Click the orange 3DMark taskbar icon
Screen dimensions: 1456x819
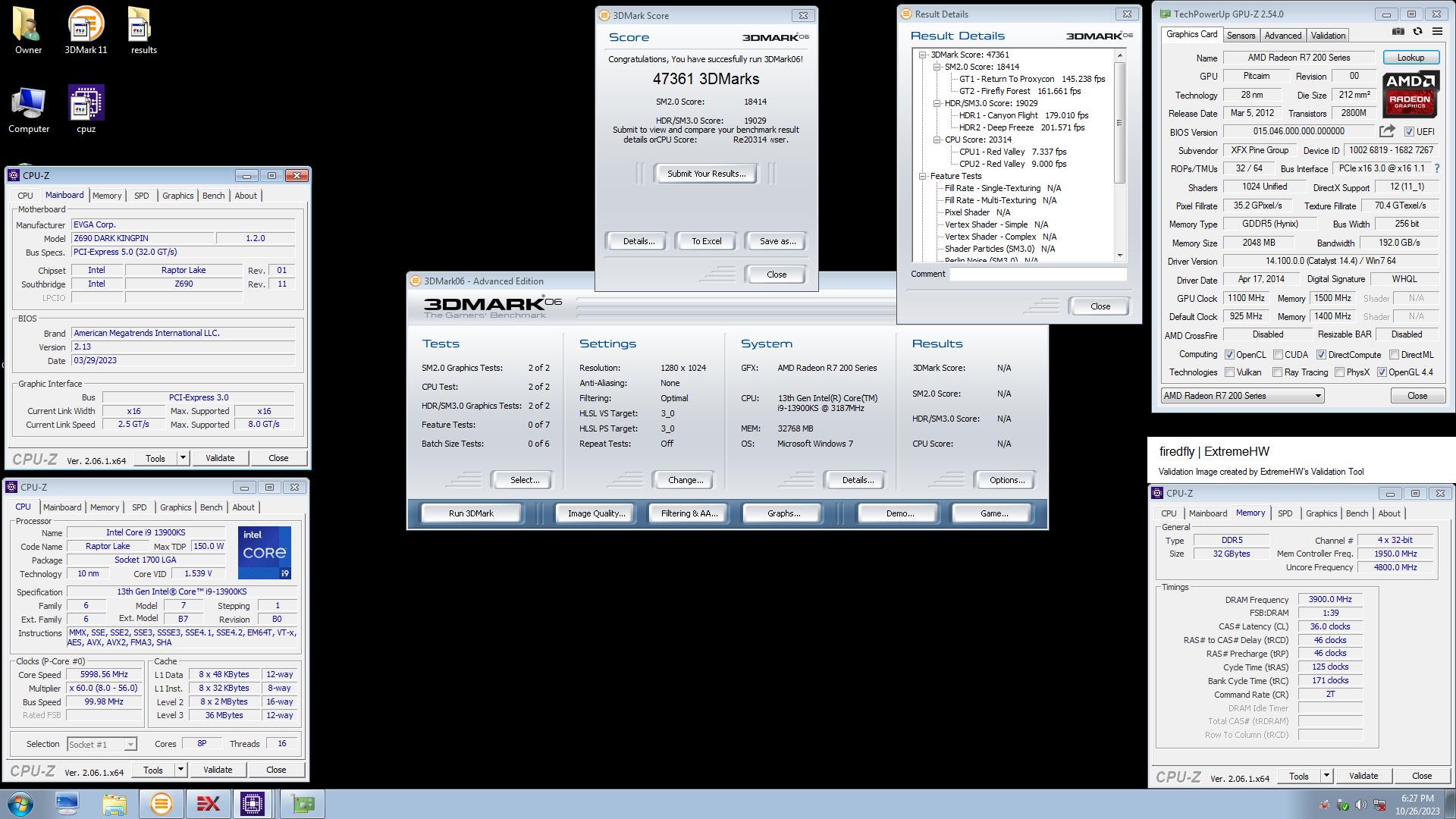tap(161, 804)
